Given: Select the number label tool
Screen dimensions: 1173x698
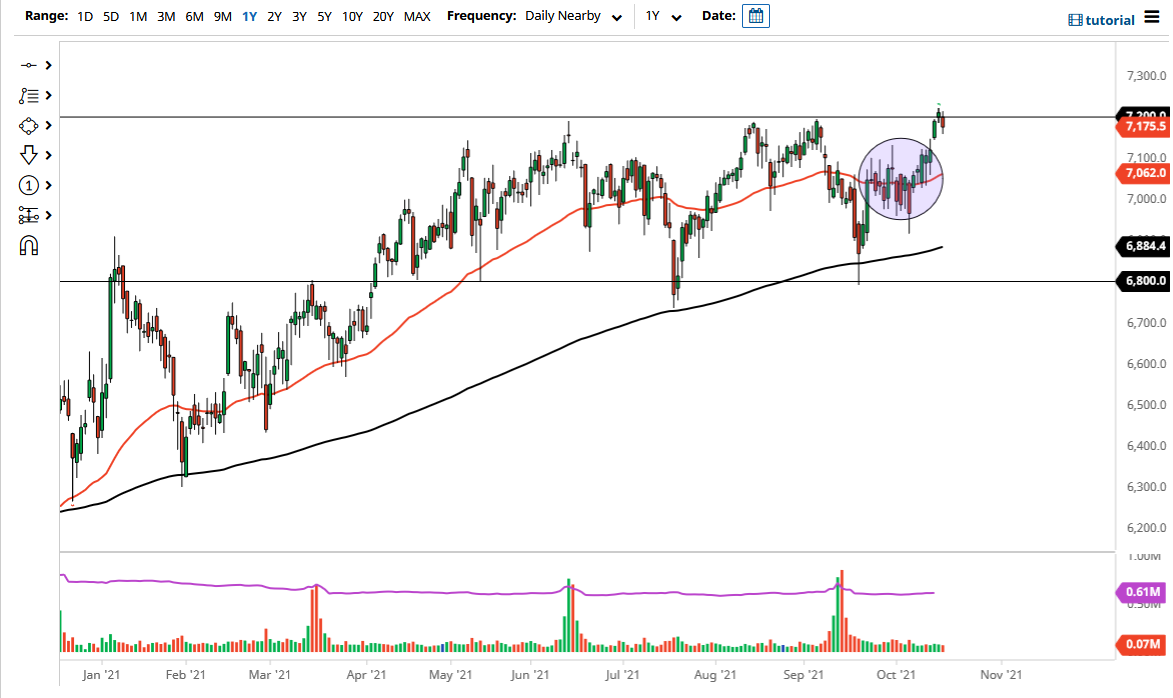Looking at the screenshot, I should click(x=30, y=185).
